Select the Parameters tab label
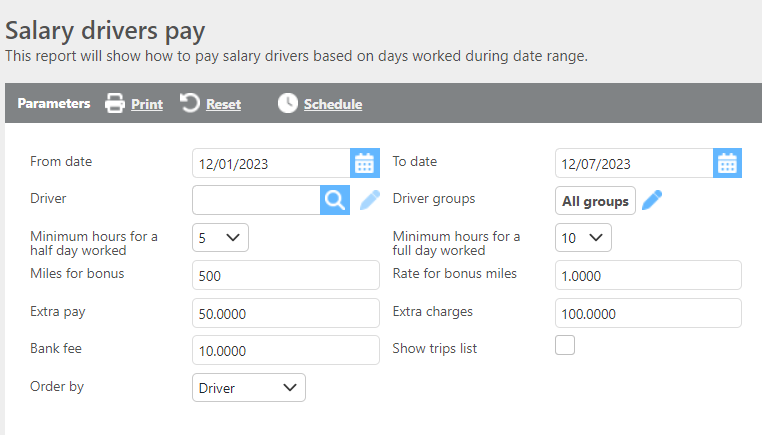Image resolution: width=762 pixels, height=435 pixels. coord(54,103)
